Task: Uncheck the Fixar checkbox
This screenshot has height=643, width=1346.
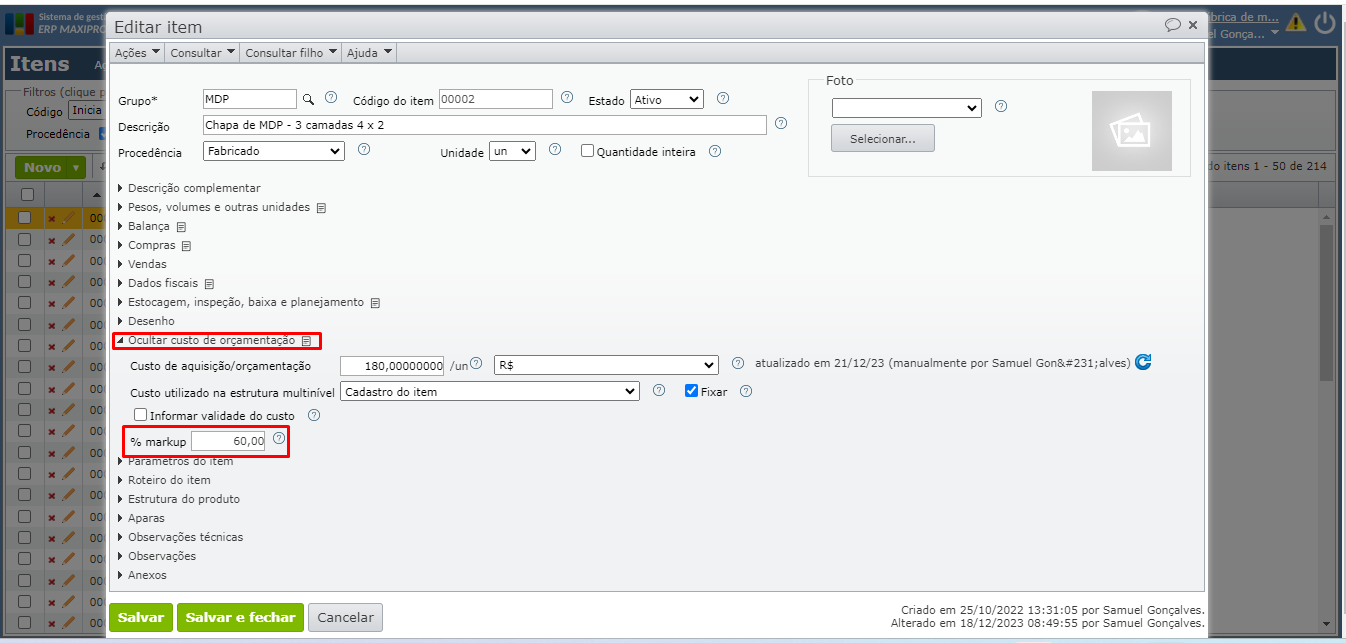Action: [691, 391]
